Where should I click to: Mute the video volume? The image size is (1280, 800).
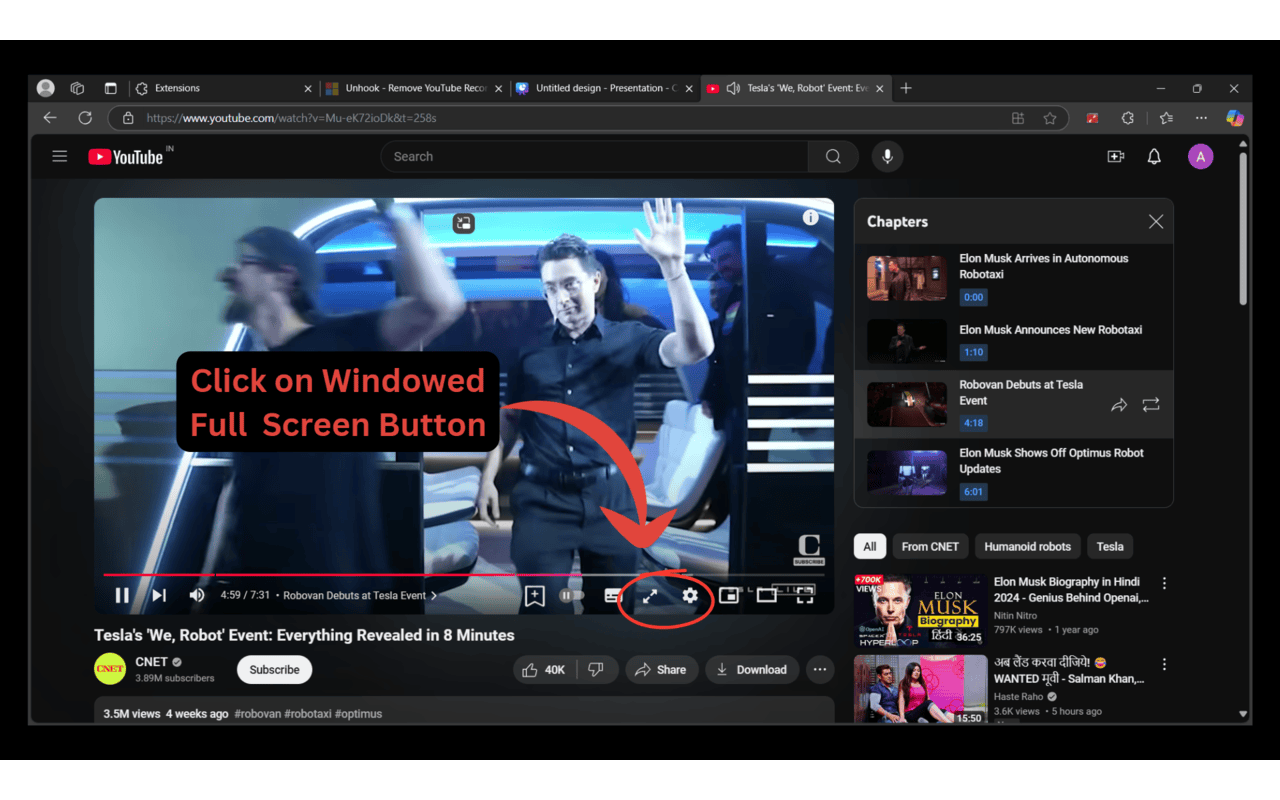197,595
